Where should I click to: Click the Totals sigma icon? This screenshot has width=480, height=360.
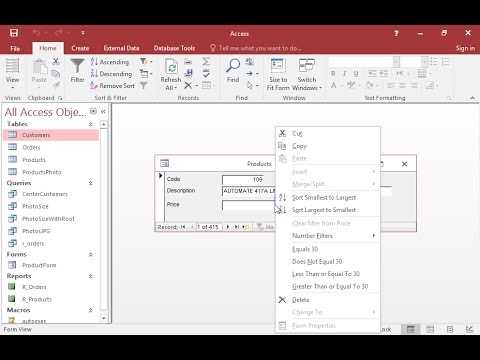[x=206, y=61]
